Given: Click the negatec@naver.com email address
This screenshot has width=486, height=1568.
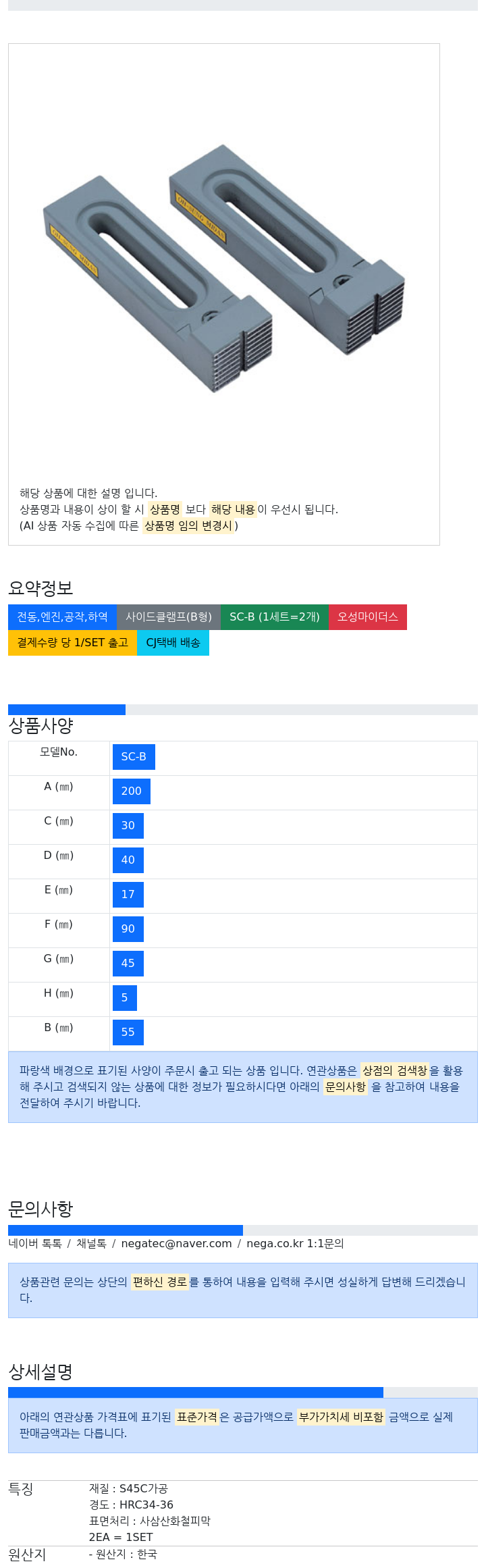Looking at the screenshot, I should pyautogui.click(x=176, y=1243).
